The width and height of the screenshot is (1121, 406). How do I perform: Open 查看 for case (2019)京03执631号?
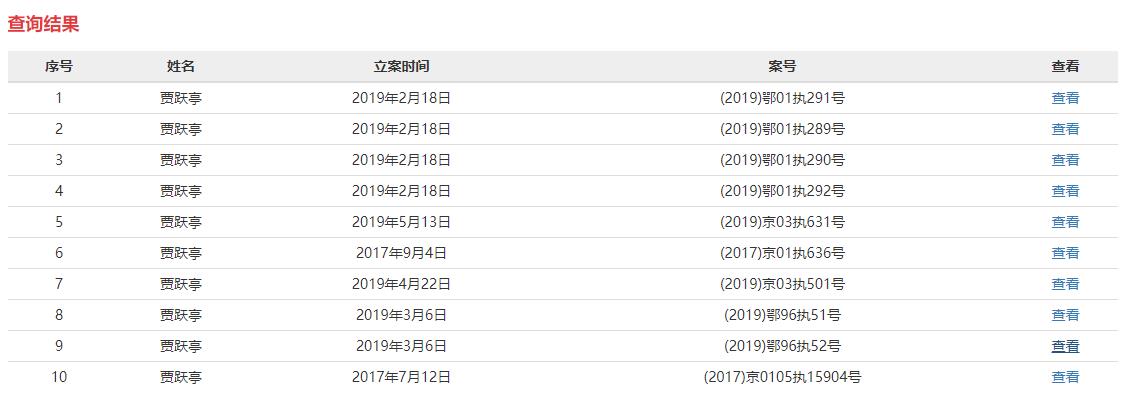[x=1065, y=222]
